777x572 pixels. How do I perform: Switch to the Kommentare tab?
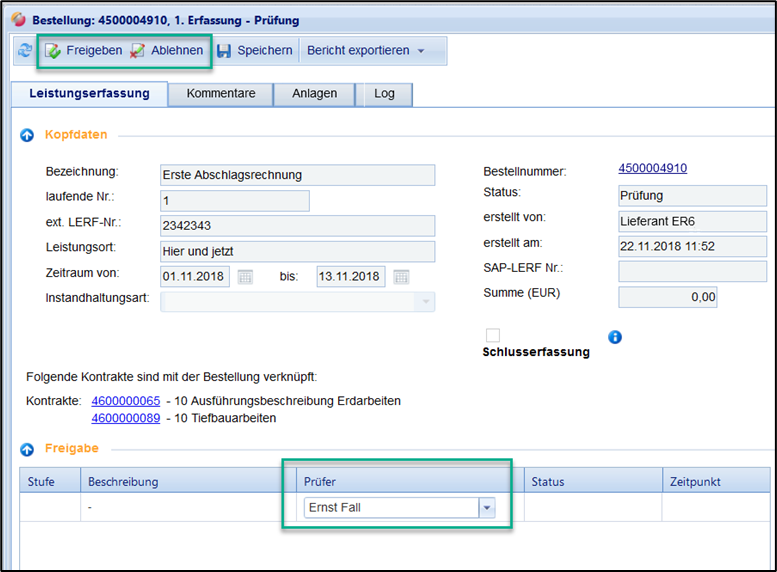tap(221, 94)
